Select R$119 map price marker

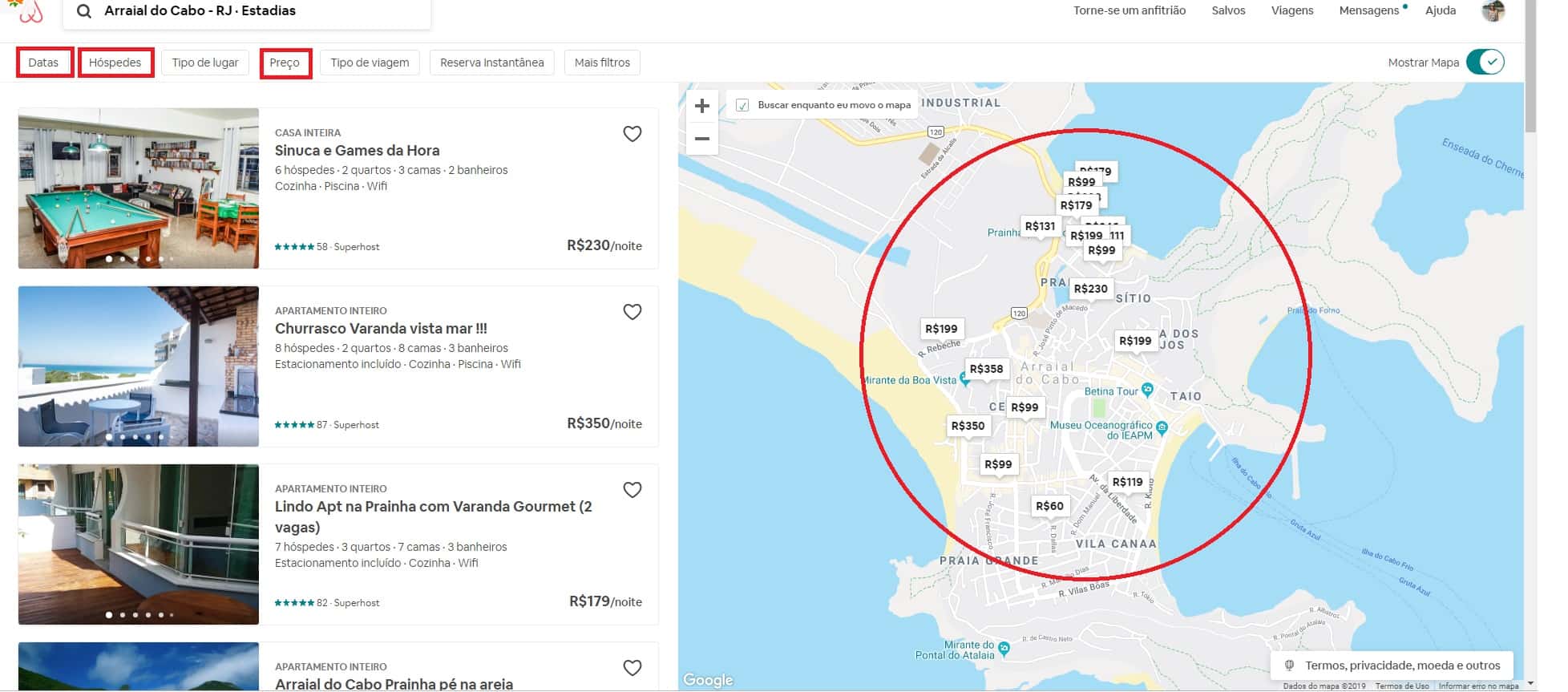tap(1127, 483)
